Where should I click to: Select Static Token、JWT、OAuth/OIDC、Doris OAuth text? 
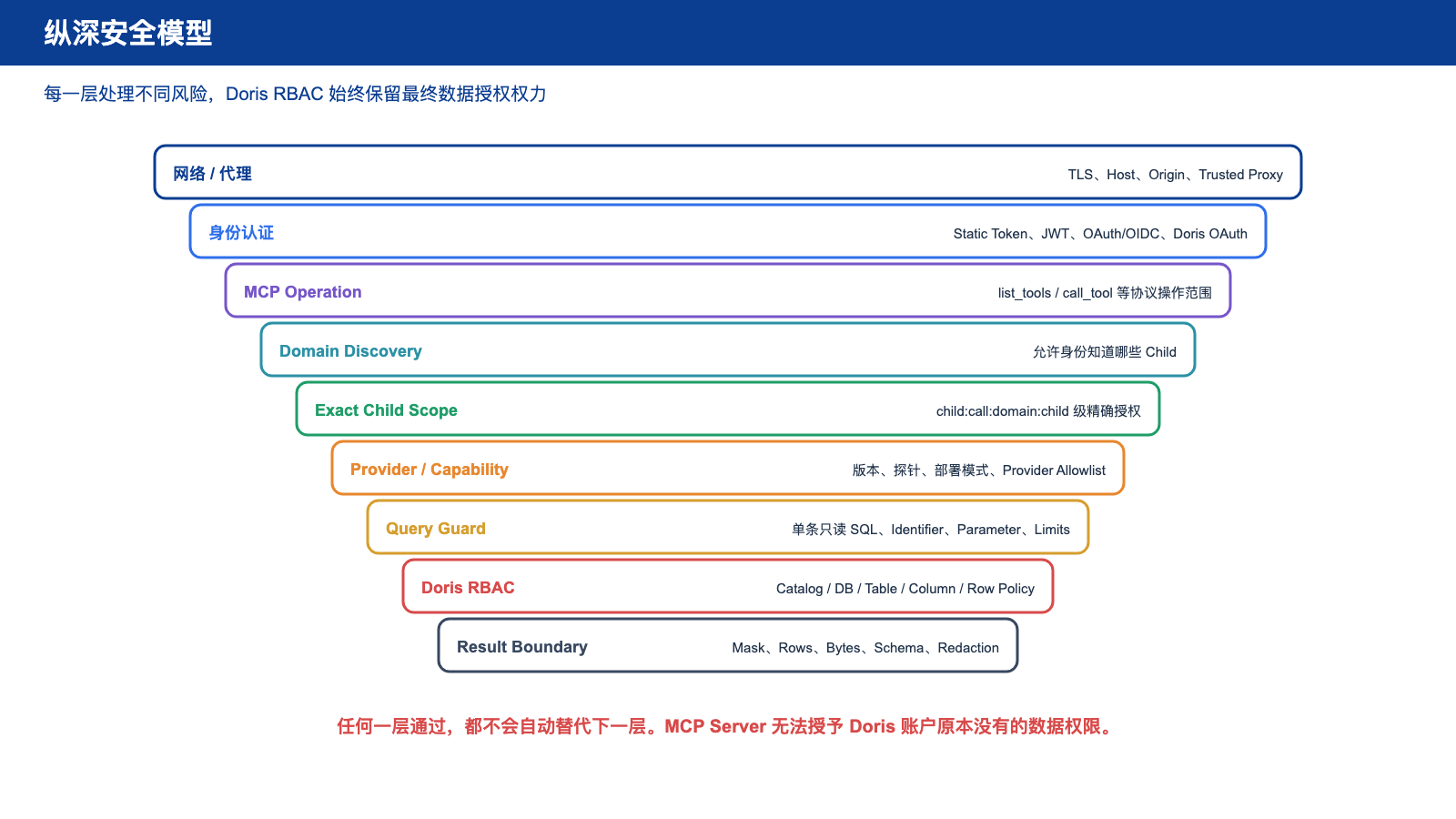[1100, 234]
